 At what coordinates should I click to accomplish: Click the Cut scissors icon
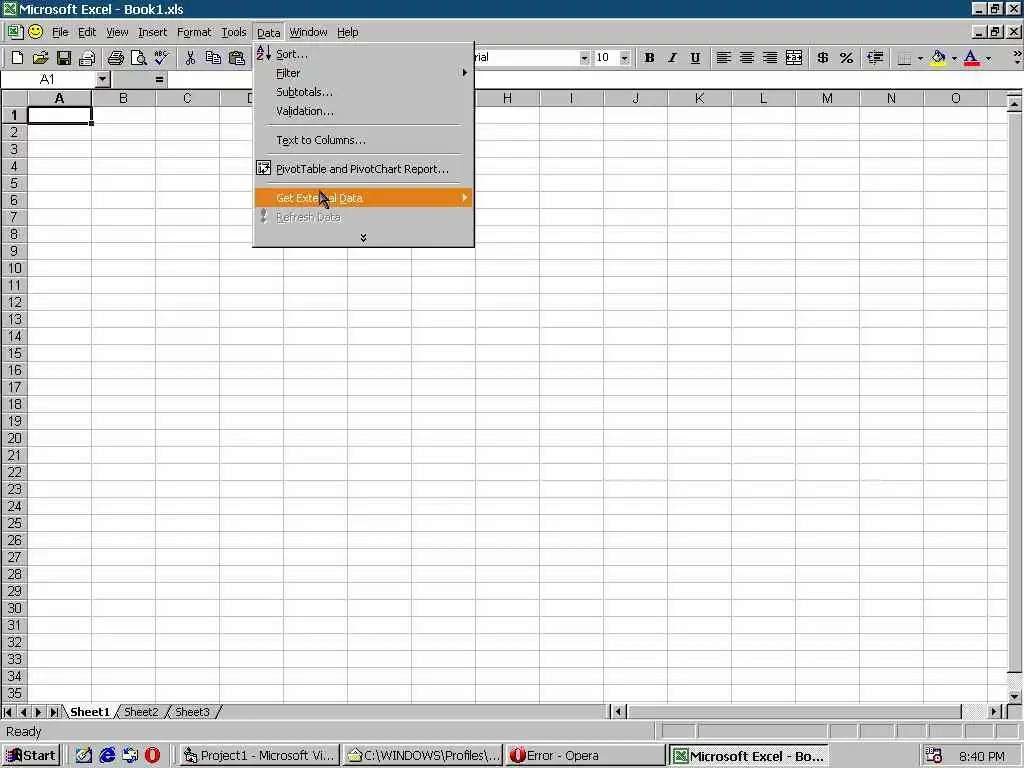tap(190, 58)
